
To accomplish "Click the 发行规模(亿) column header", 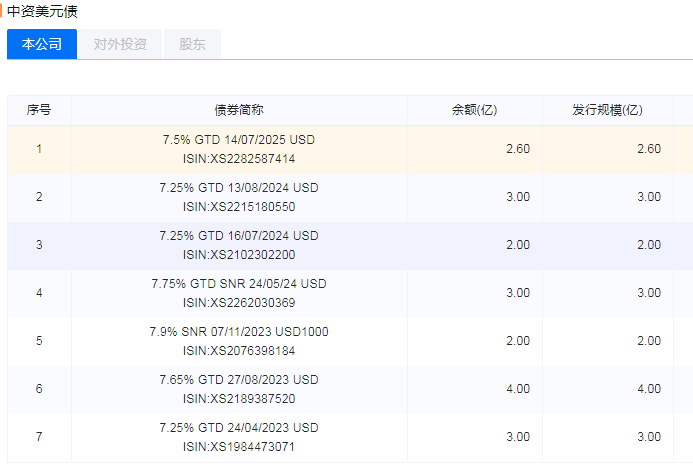I will pyautogui.click(x=608, y=110).
